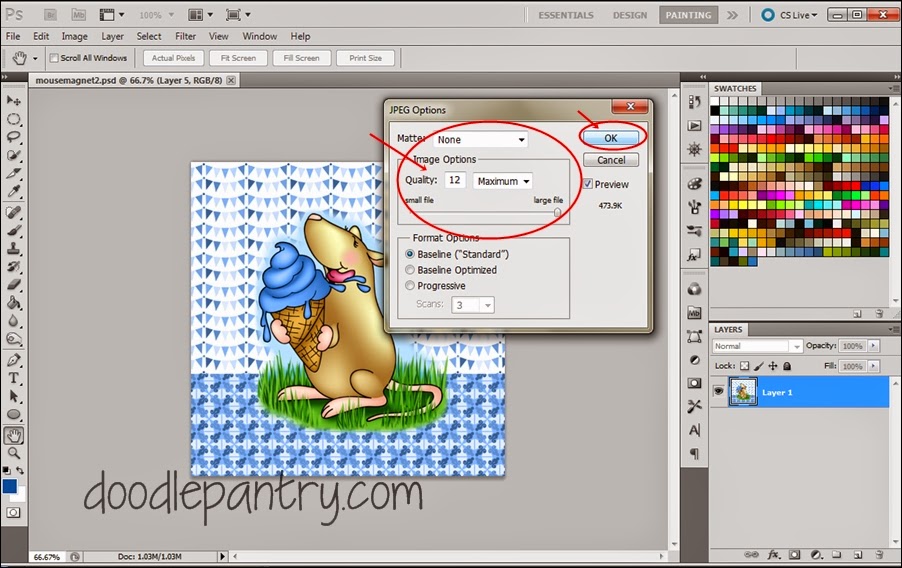Open the Maximum quality preset dropdown

502,181
